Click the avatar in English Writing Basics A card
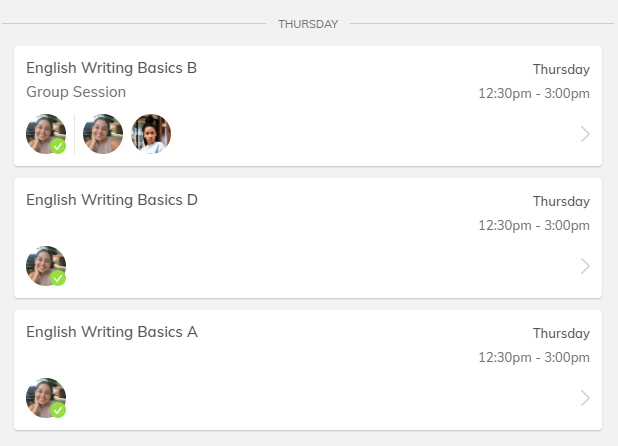The height and width of the screenshot is (446, 618). [44, 397]
